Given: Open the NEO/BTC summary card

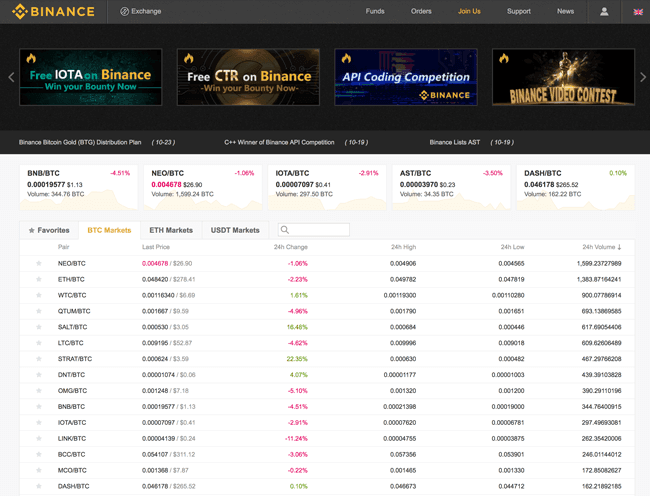Looking at the screenshot, I should [x=203, y=187].
